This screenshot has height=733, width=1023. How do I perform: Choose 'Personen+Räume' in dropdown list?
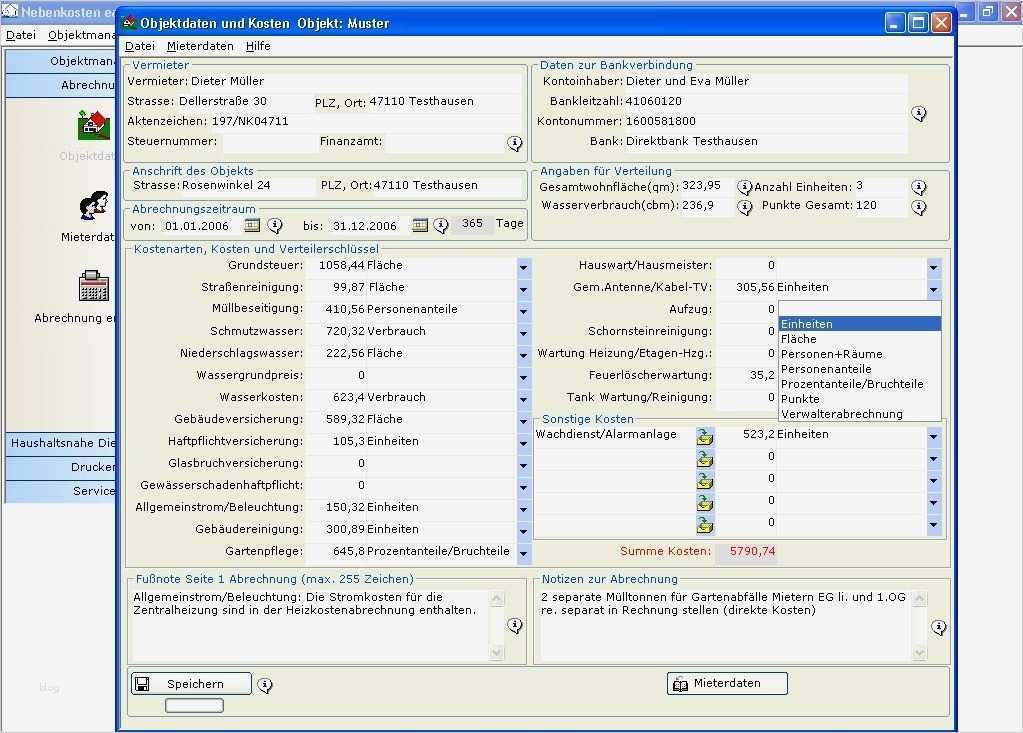(x=859, y=354)
